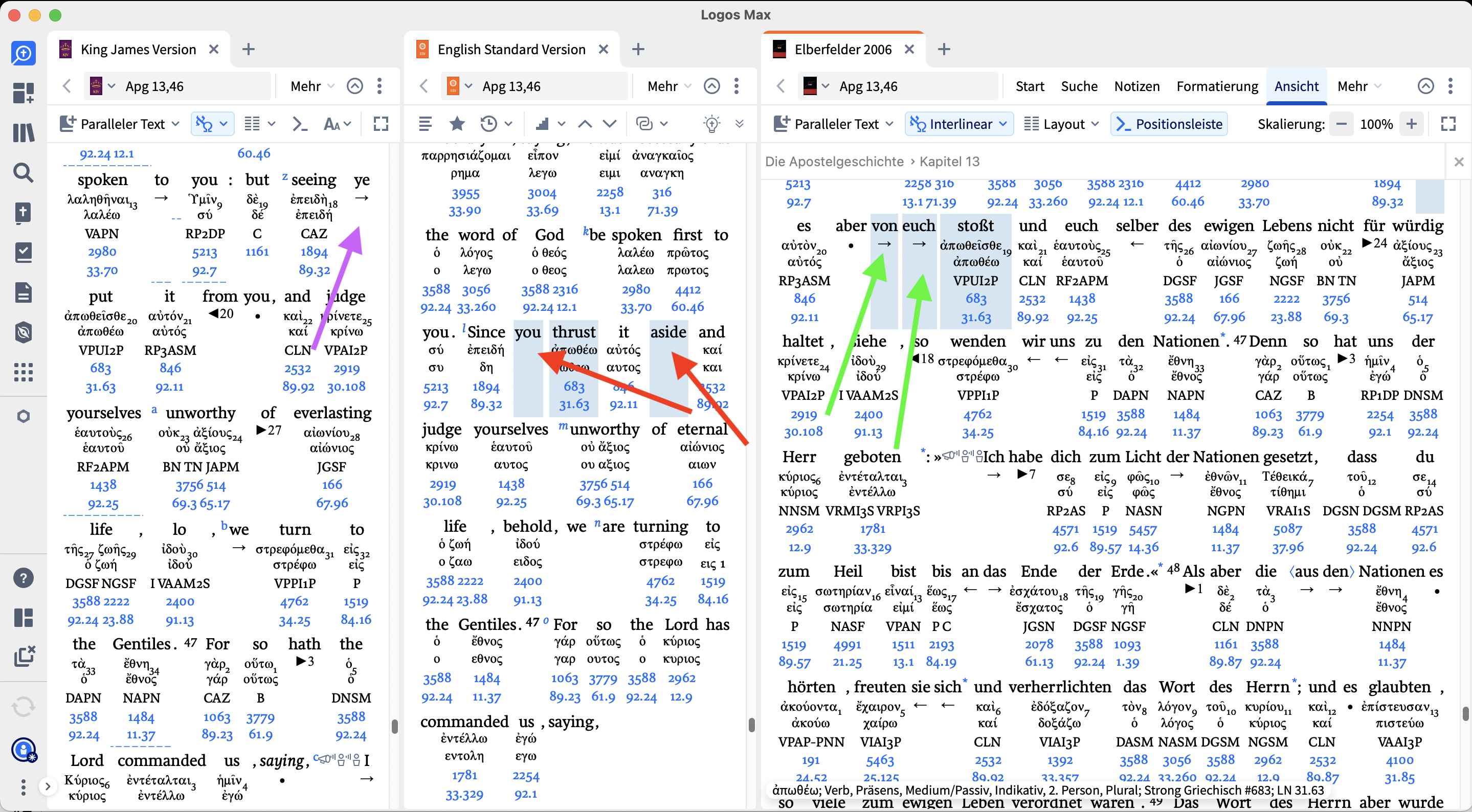The height and width of the screenshot is (812, 1472).
Task: Click the history clock icon in ESV panel
Action: (x=489, y=123)
